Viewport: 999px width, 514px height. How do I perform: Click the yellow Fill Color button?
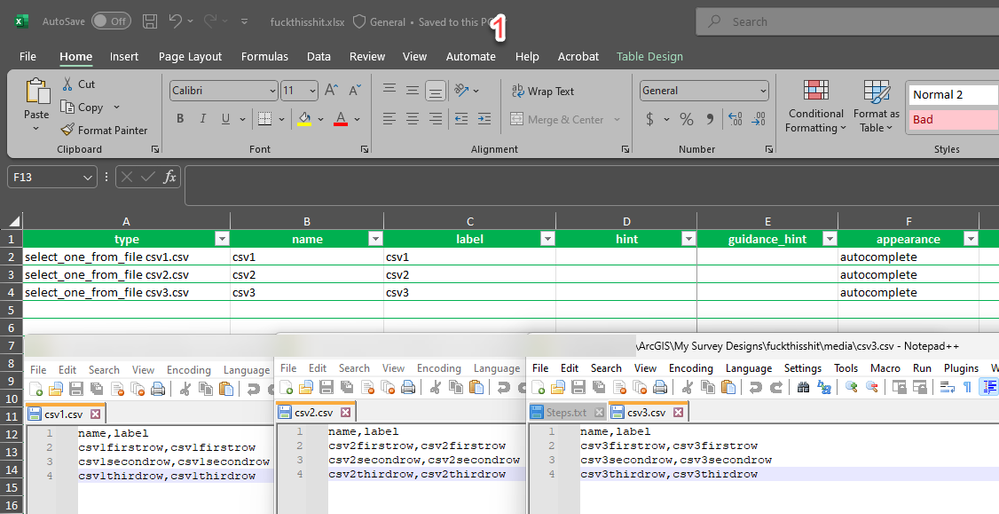click(305, 118)
